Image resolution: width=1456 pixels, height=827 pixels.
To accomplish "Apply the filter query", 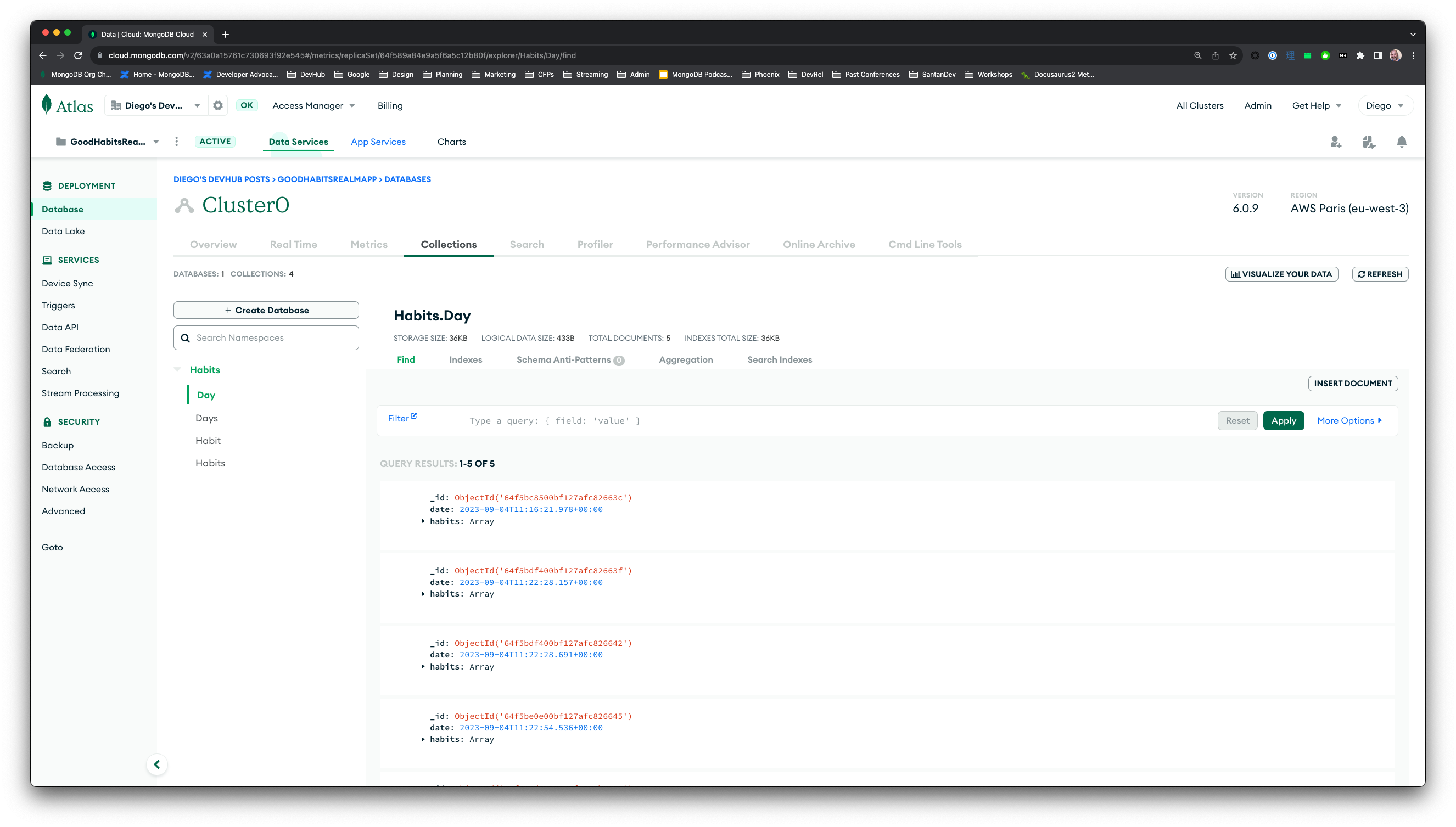I will [1283, 420].
